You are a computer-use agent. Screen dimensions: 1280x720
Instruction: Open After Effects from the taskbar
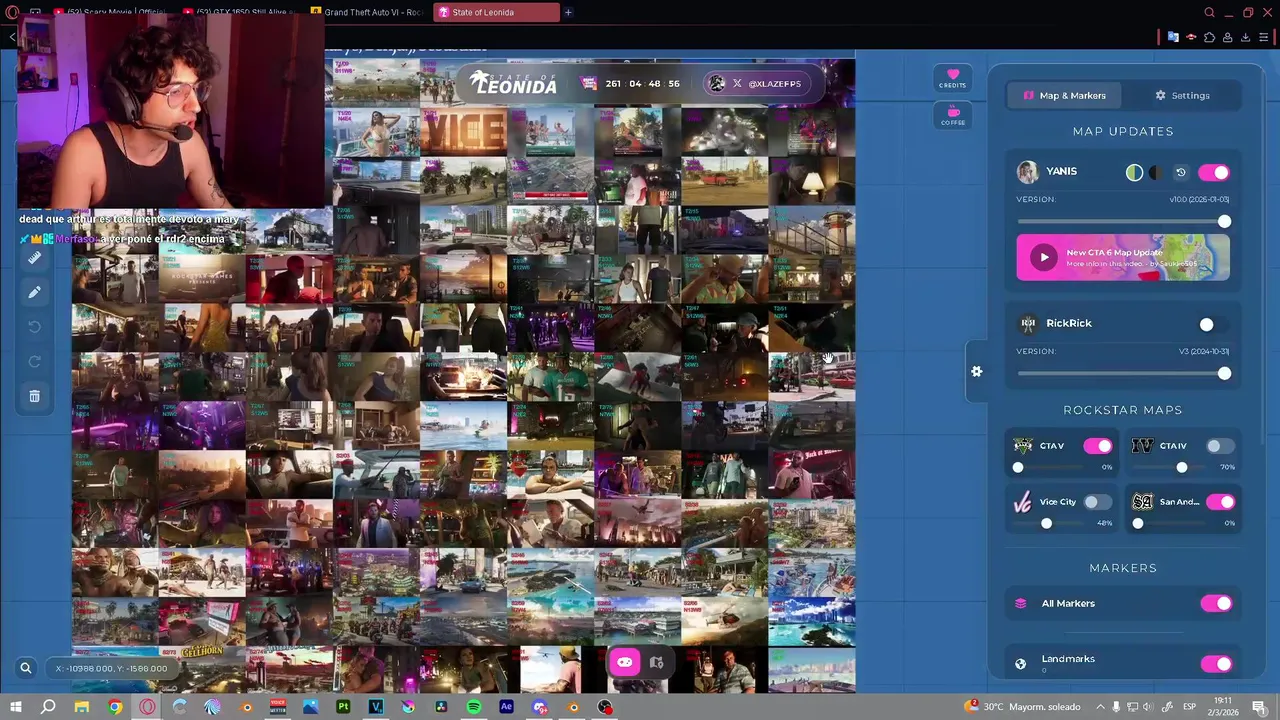click(507, 707)
